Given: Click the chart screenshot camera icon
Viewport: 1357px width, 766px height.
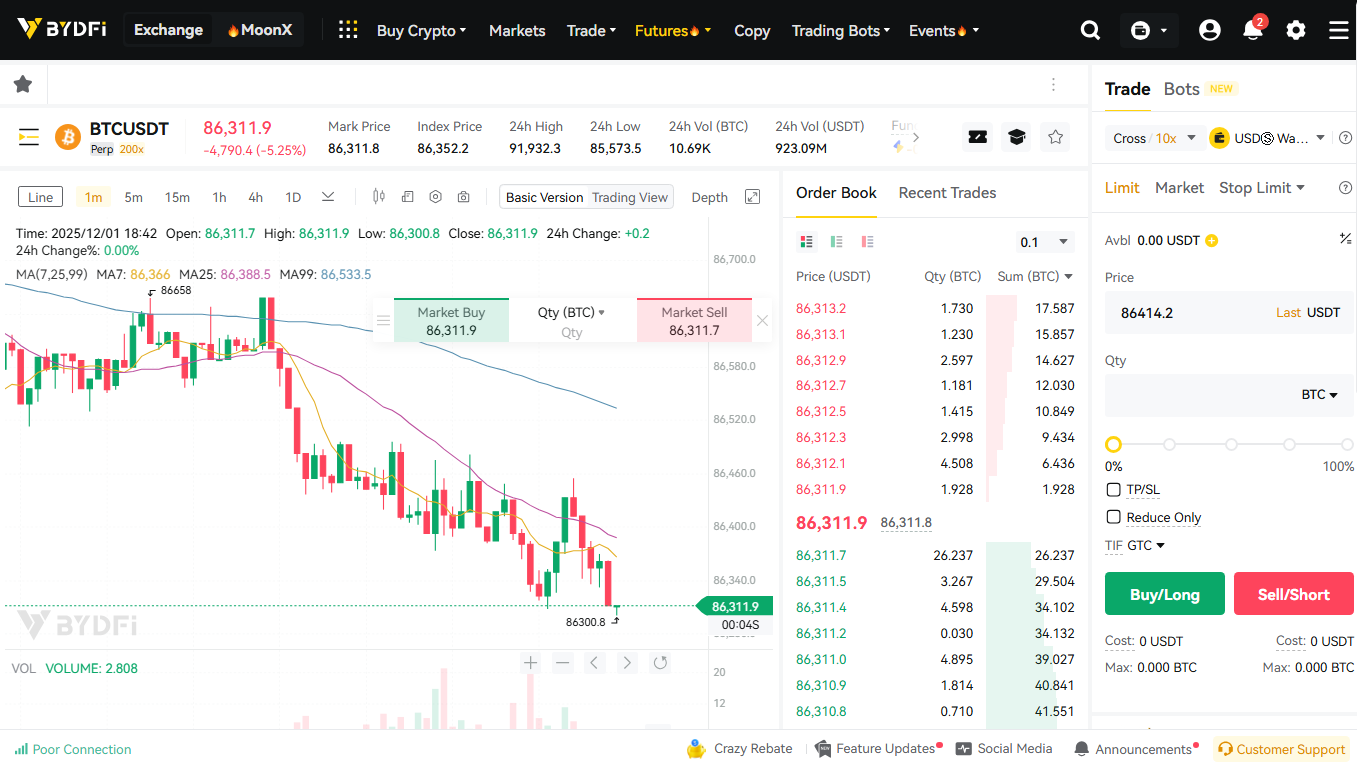Looking at the screenshot, I should tap(464, 197).
